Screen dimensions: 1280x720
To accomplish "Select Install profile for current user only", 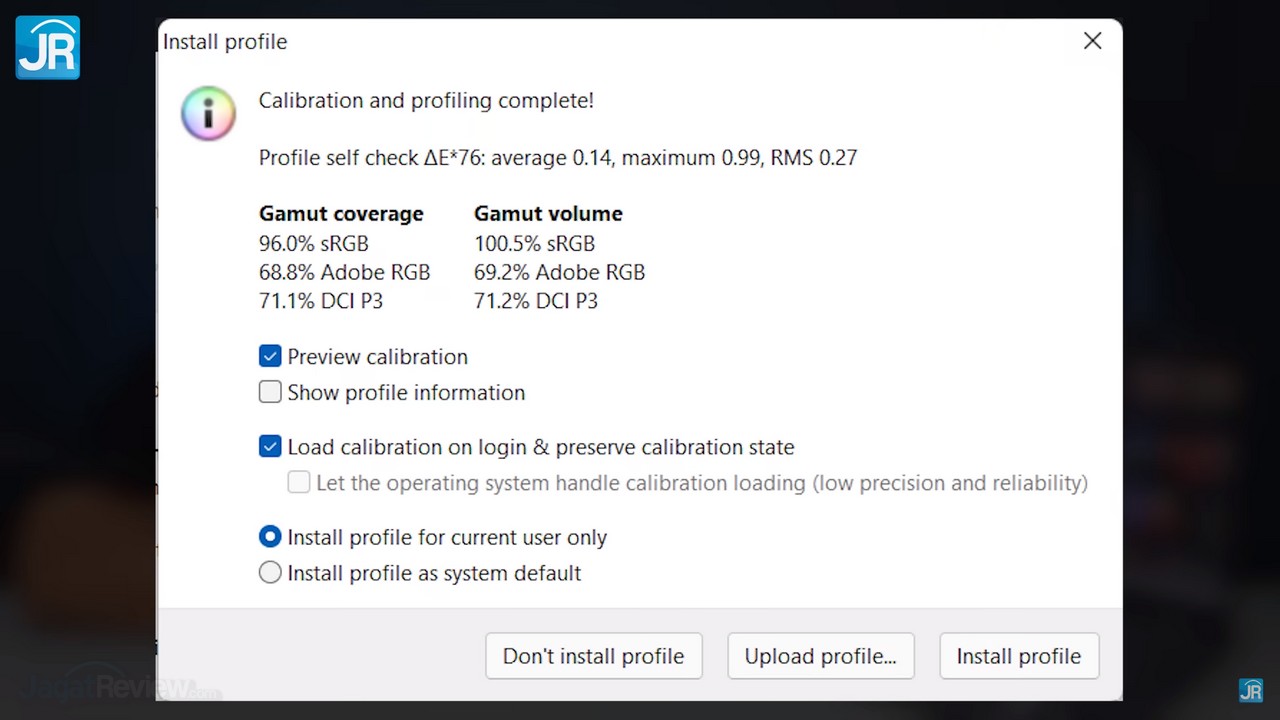I will coord(270,537).
